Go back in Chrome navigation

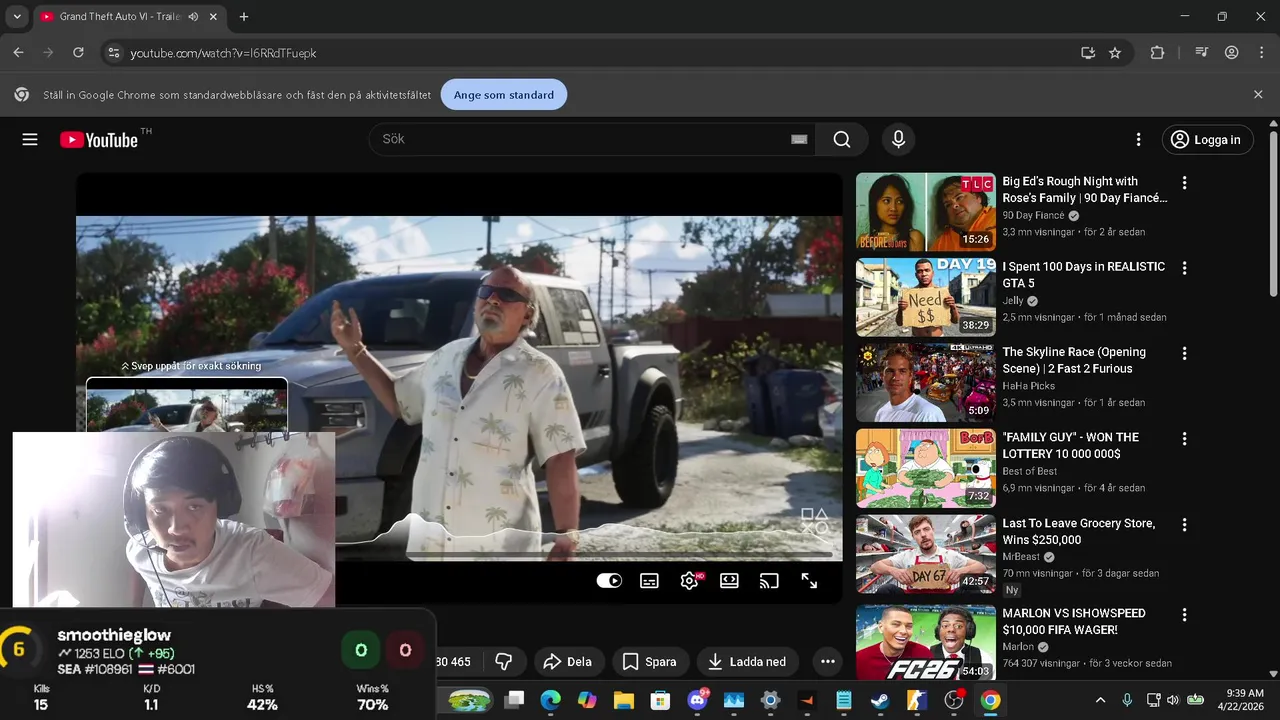tap(18, 53)
